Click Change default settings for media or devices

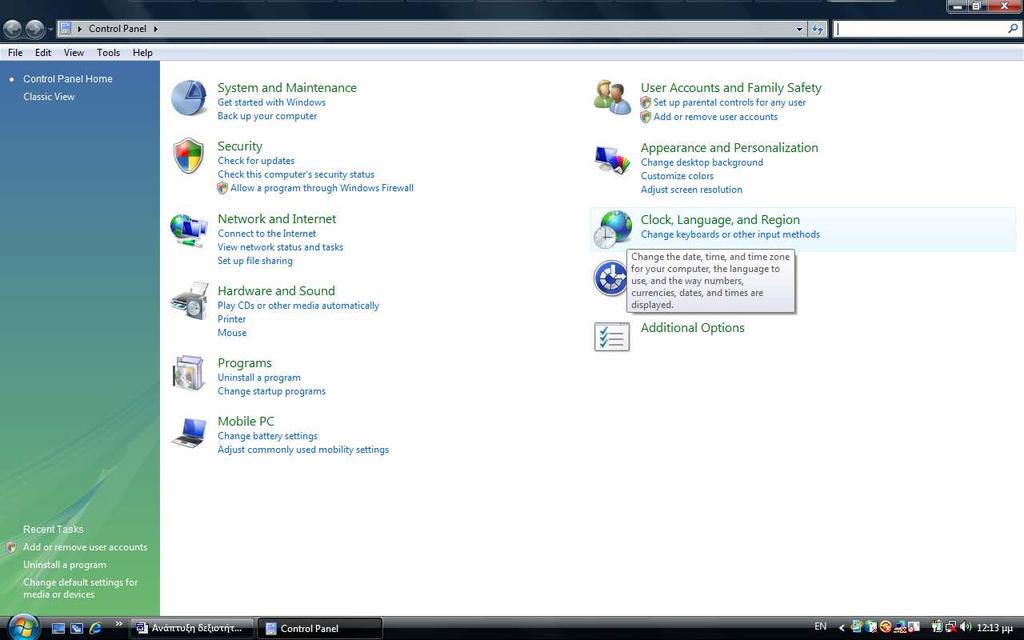80,588
